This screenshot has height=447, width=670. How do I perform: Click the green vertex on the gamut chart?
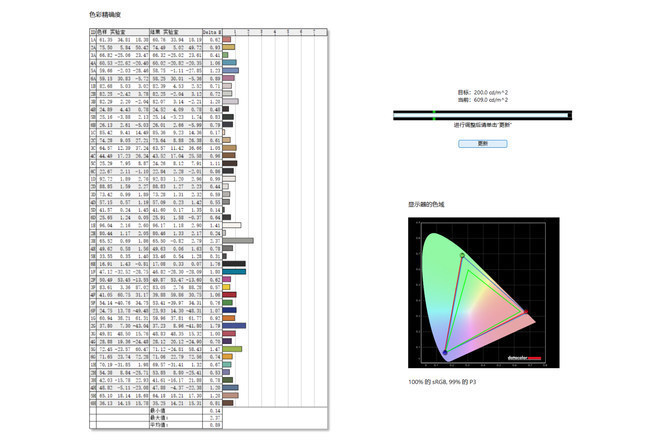pyautogui.click(x=462, y=257)
